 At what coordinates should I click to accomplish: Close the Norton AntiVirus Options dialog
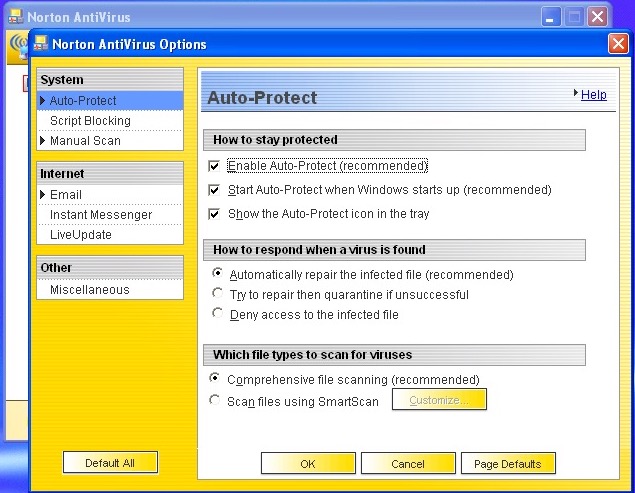click(617, 44)
